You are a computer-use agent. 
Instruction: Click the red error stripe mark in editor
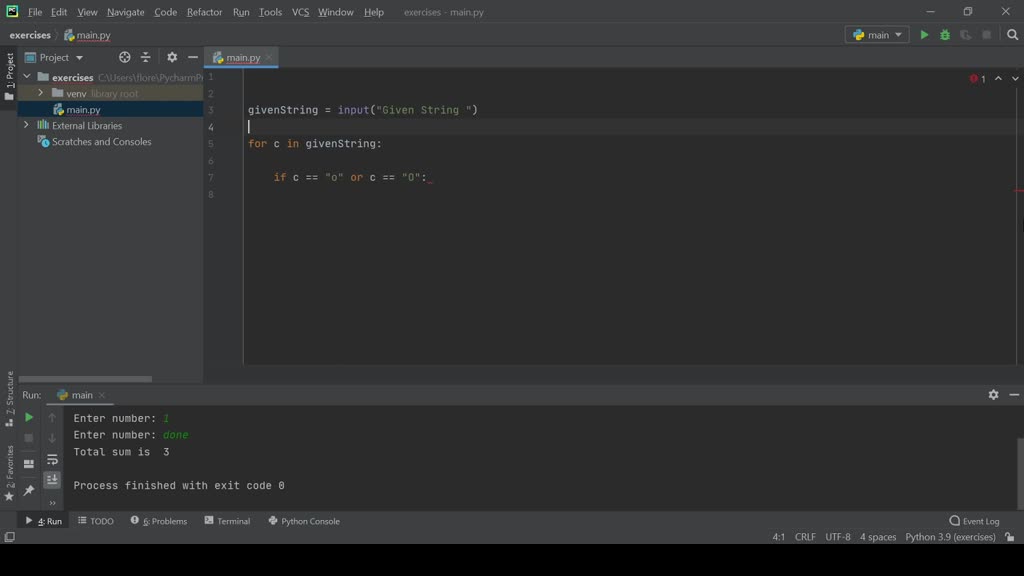click(x=1019, y=191)
